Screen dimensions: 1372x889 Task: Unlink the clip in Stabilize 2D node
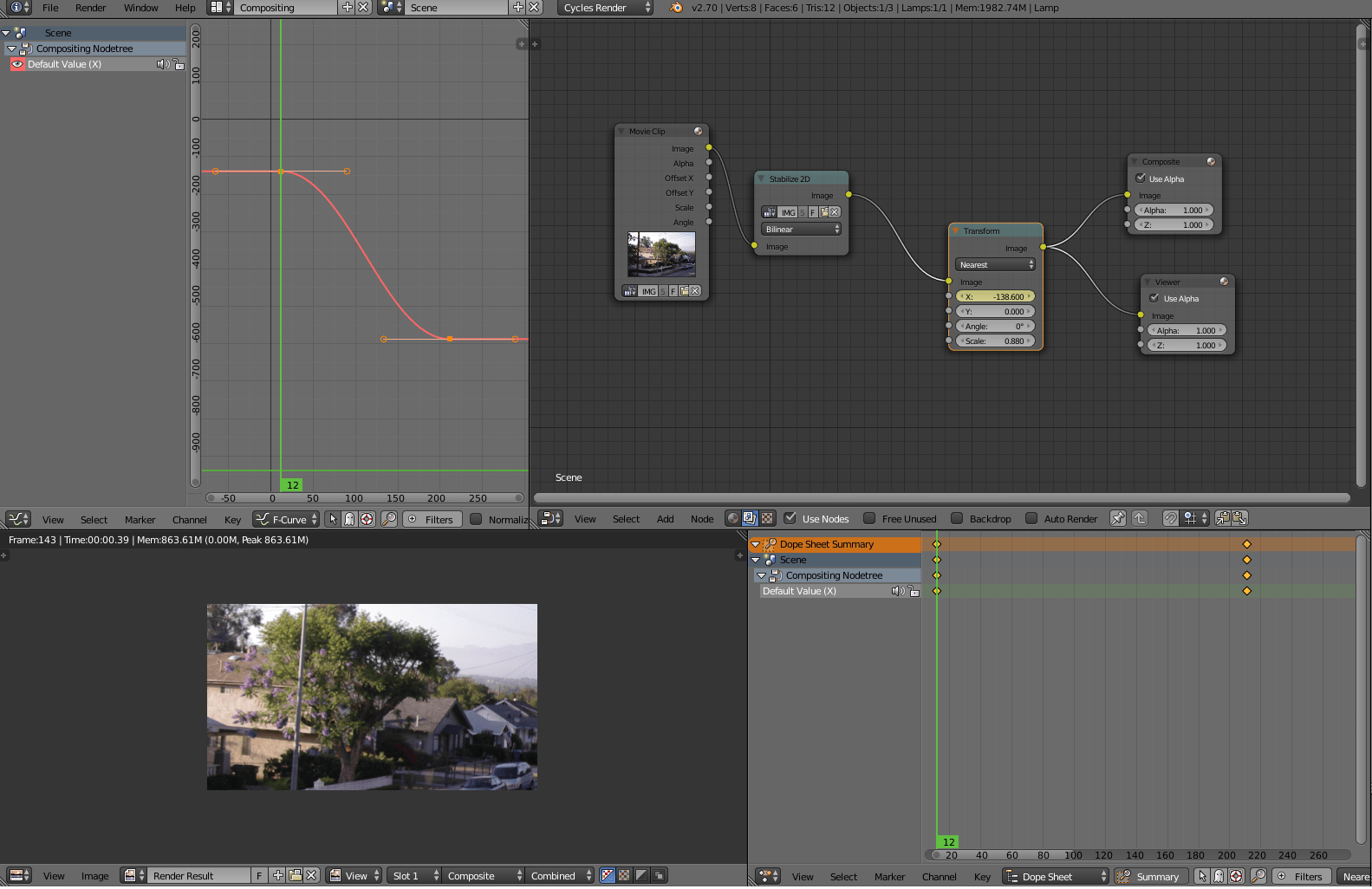point(835,212)
